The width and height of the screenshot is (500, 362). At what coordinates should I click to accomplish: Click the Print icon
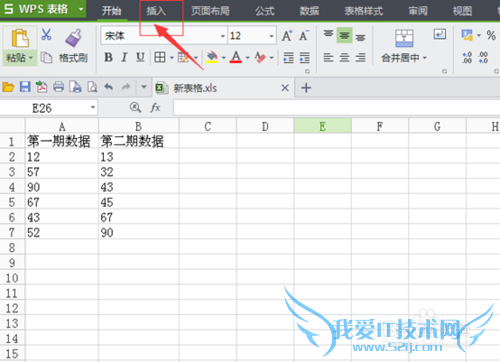click(59, 87)
